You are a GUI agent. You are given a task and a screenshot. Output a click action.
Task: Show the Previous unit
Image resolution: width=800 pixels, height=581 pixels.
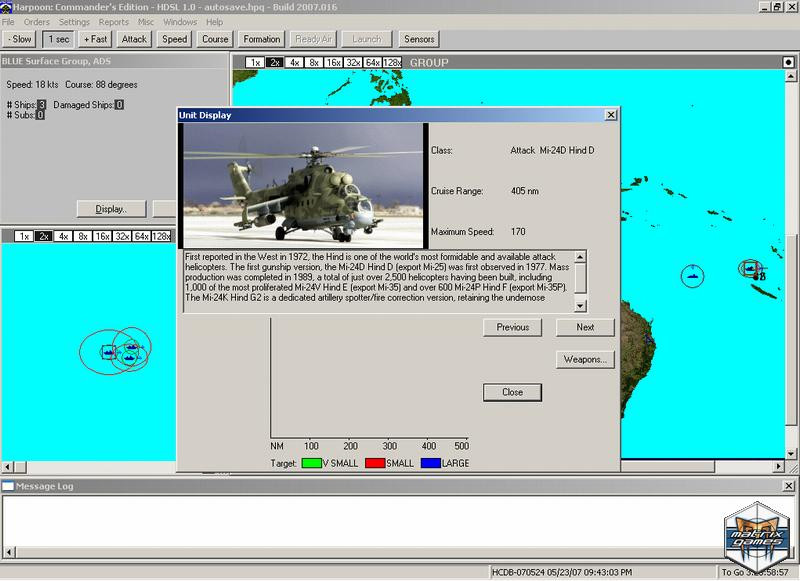513,327
